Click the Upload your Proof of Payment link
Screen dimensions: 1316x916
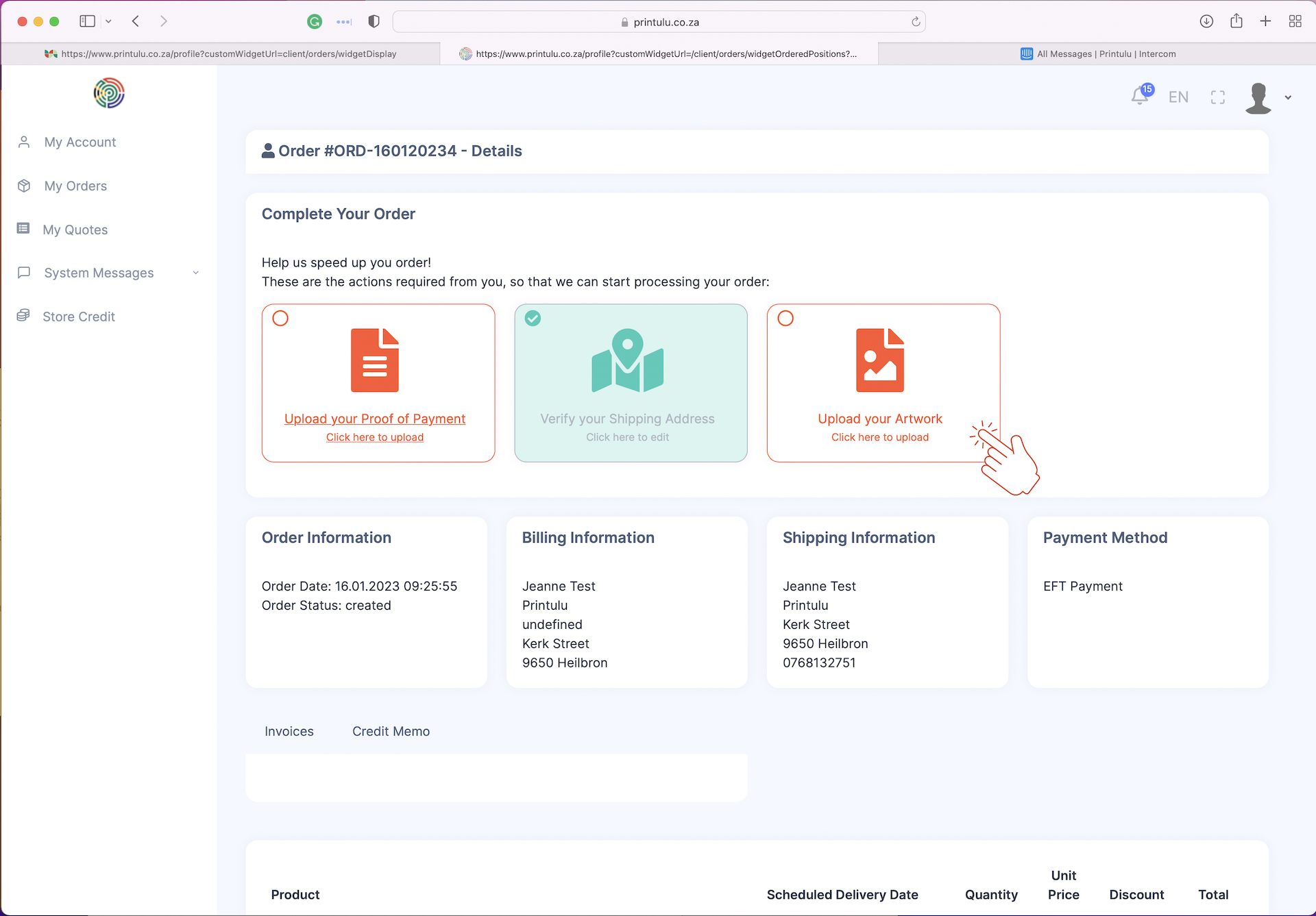[x=375, y=419]
